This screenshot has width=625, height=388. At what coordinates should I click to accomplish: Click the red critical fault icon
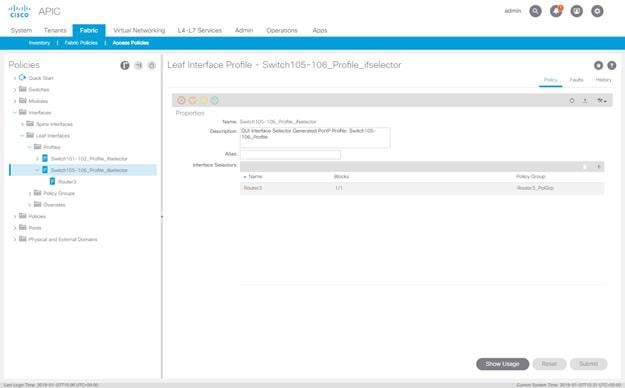tap(181, 100)
